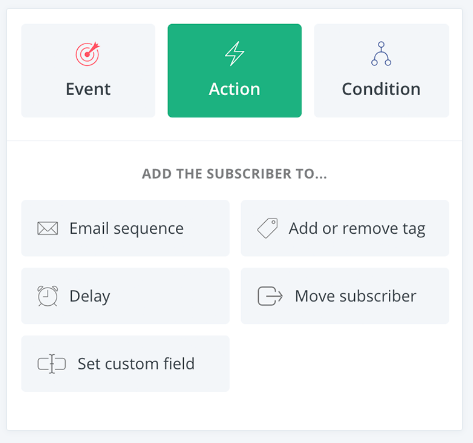473x443 pixels.
Task: Choose Set custom field action
Action: tap(125, 364)
